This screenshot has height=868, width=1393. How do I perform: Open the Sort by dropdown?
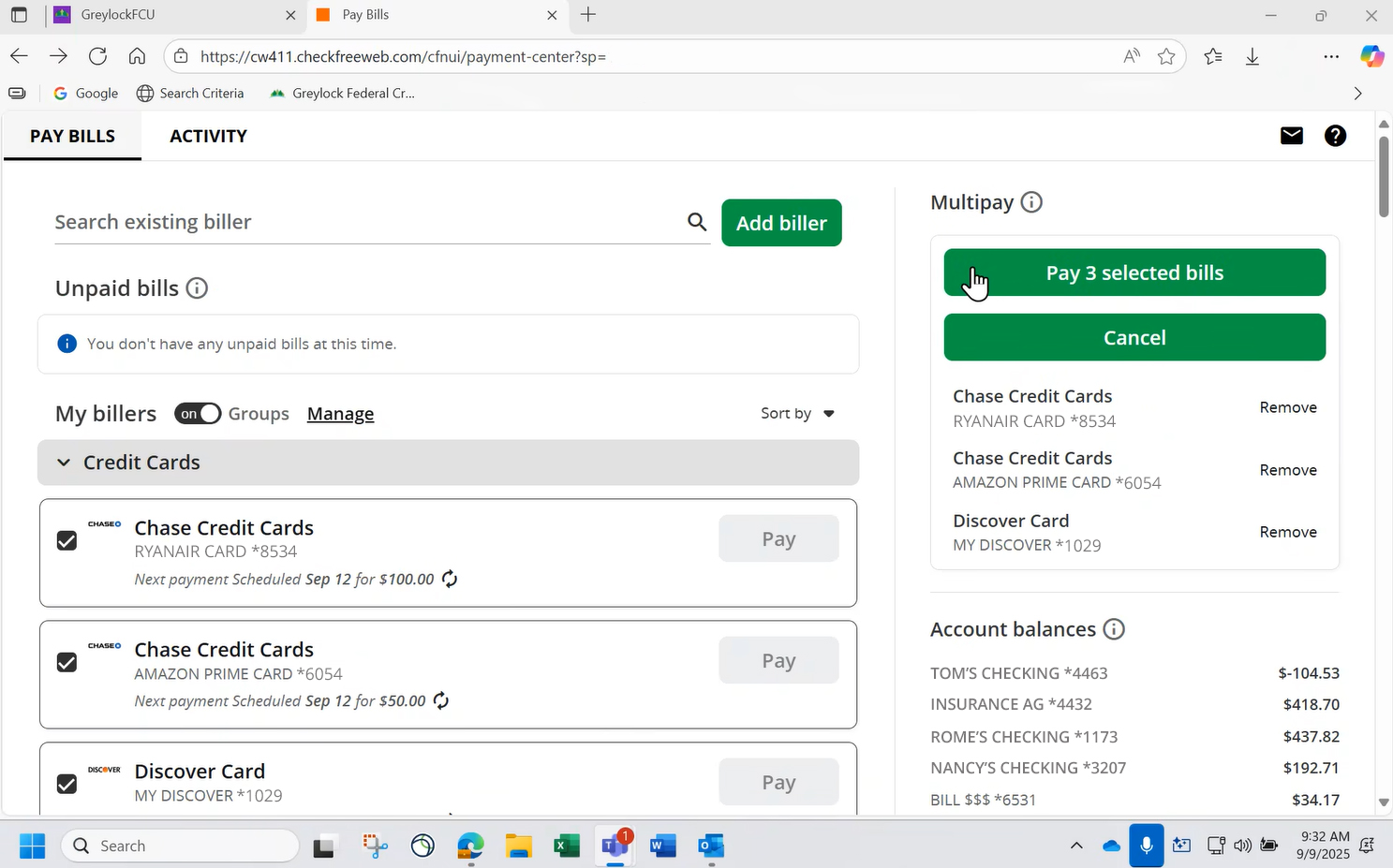[x=797, y=414]
